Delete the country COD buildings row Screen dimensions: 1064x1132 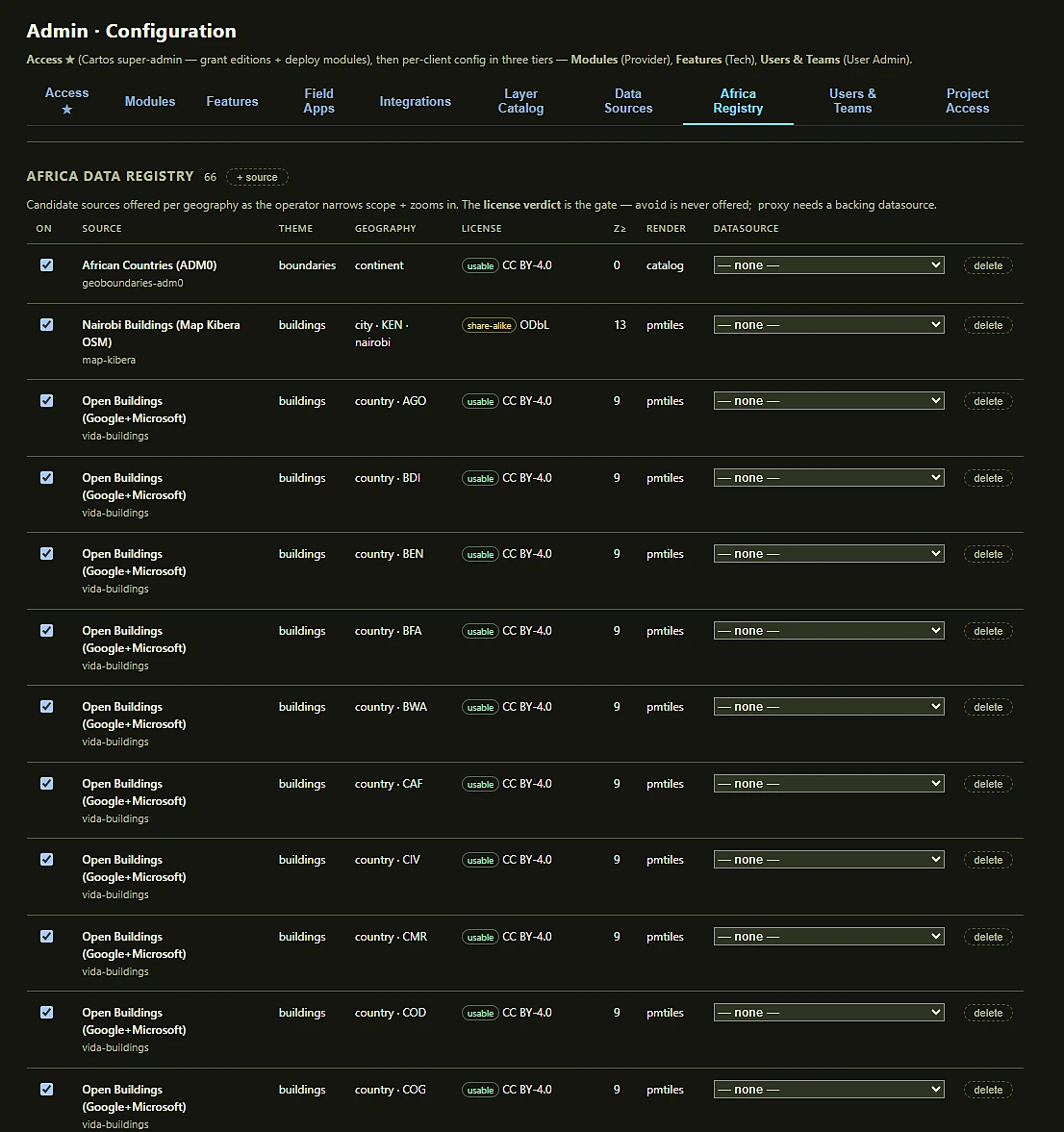987,1014
